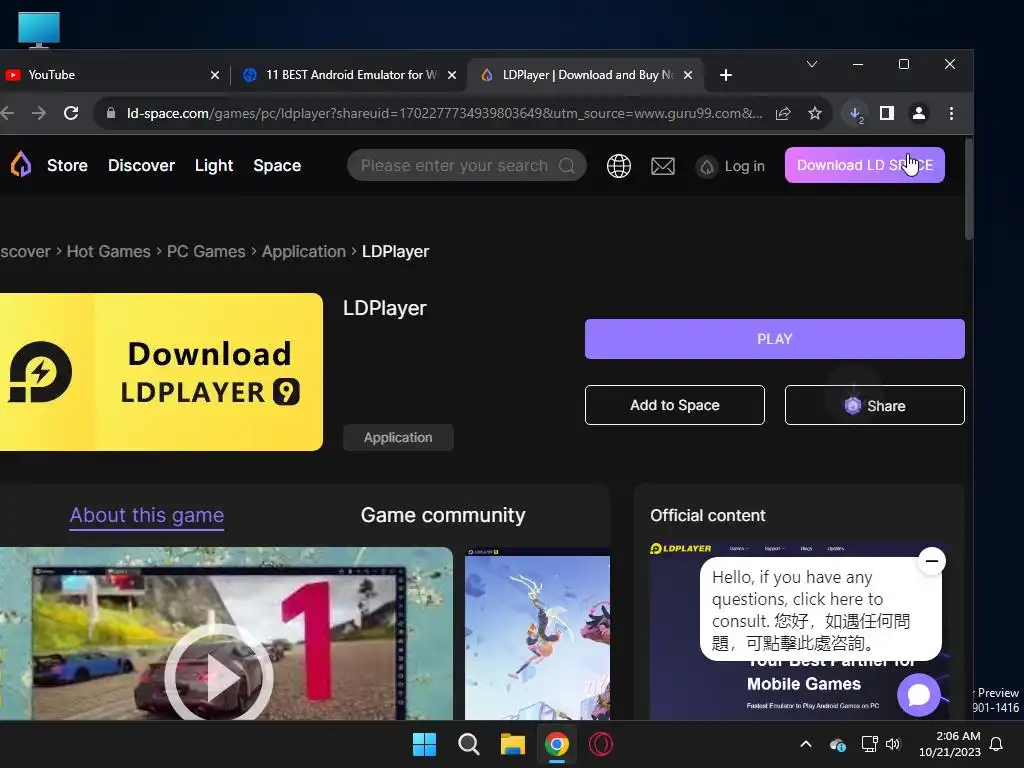View site security lock info

point(111,113)
